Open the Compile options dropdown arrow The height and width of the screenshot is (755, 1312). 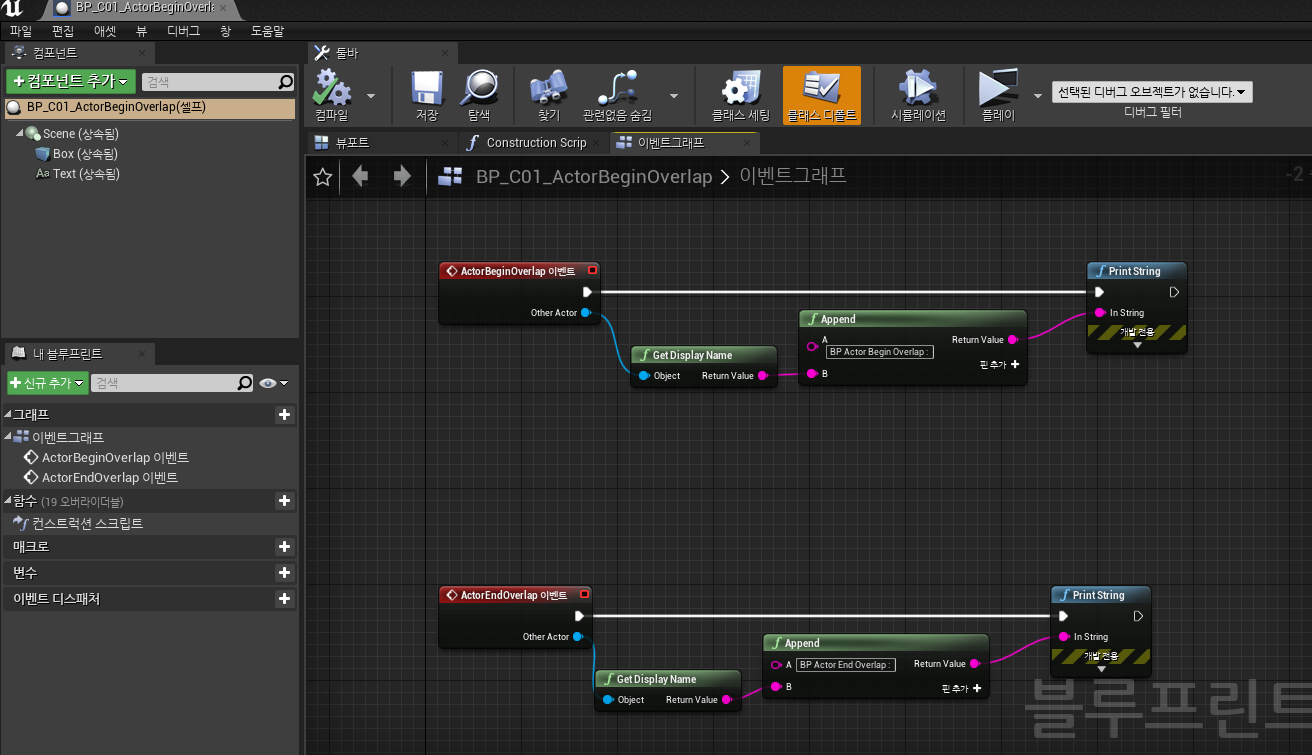371,96
